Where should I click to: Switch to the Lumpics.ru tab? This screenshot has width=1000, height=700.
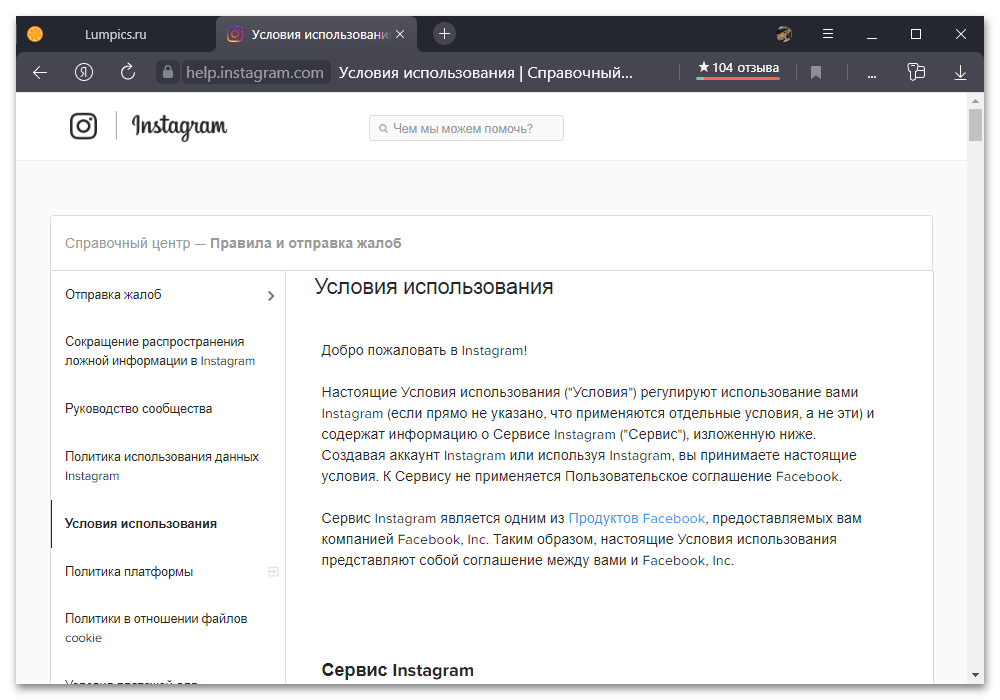(x=115, y=33)
